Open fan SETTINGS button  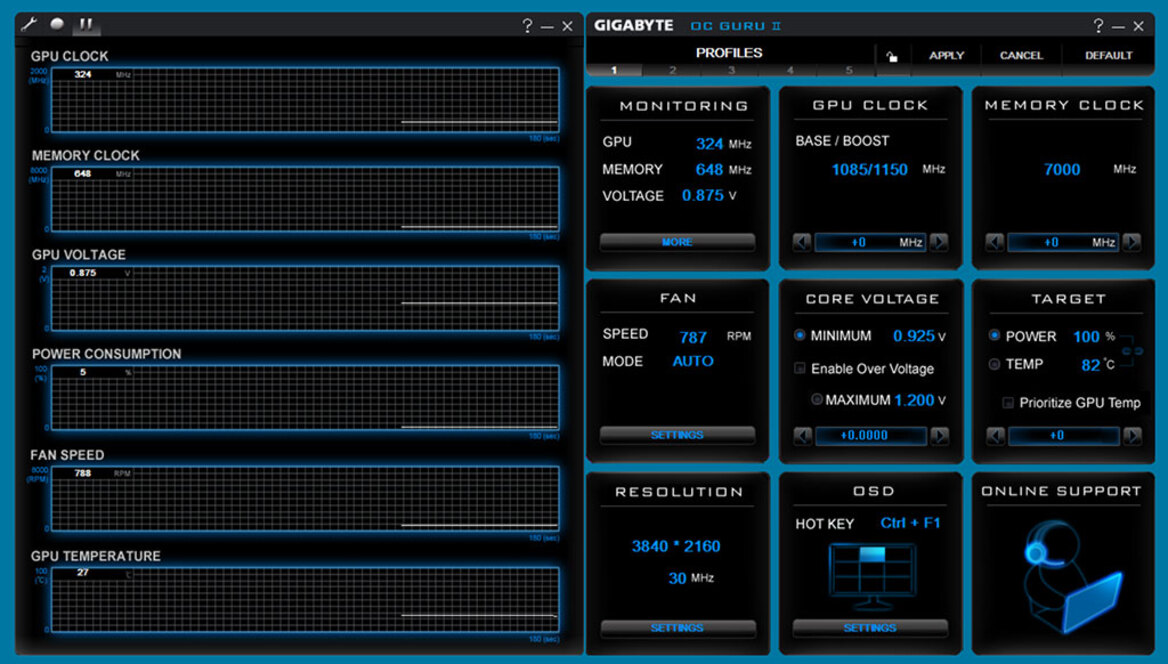point(677,434)
